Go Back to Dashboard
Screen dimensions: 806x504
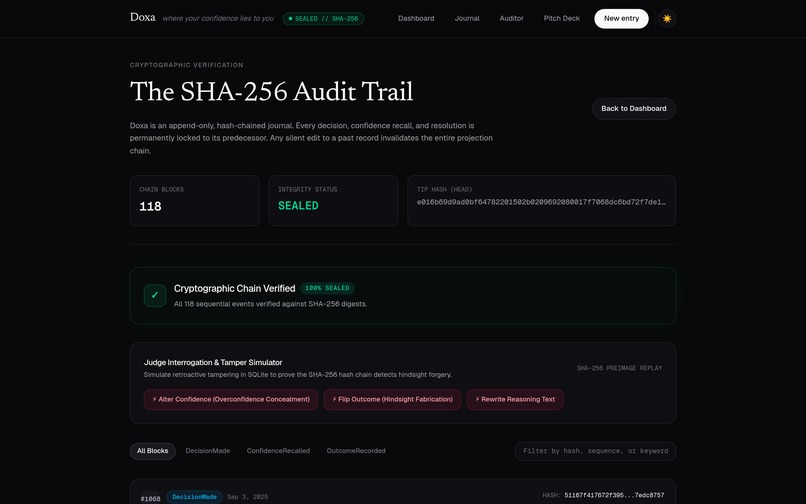633,109
